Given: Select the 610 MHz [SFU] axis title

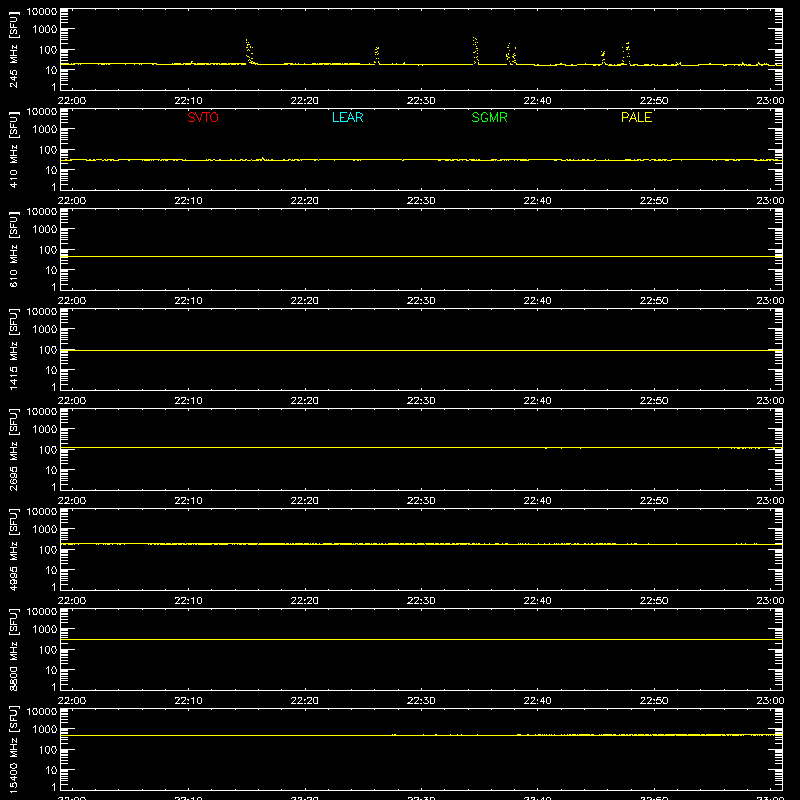Looking at the screenshot, I should 13,249.
